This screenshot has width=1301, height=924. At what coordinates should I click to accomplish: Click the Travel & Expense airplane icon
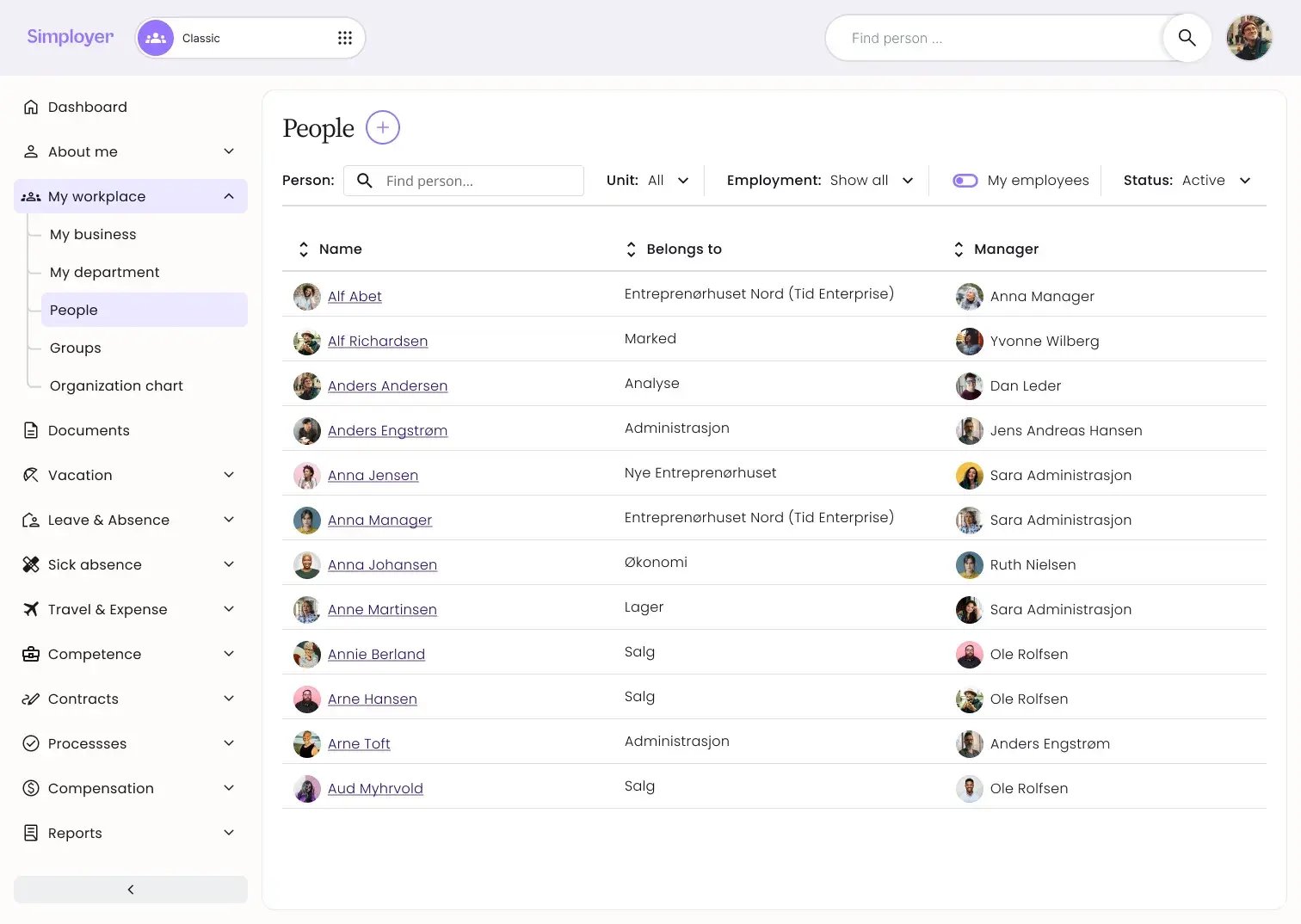(x=31, y=609)
